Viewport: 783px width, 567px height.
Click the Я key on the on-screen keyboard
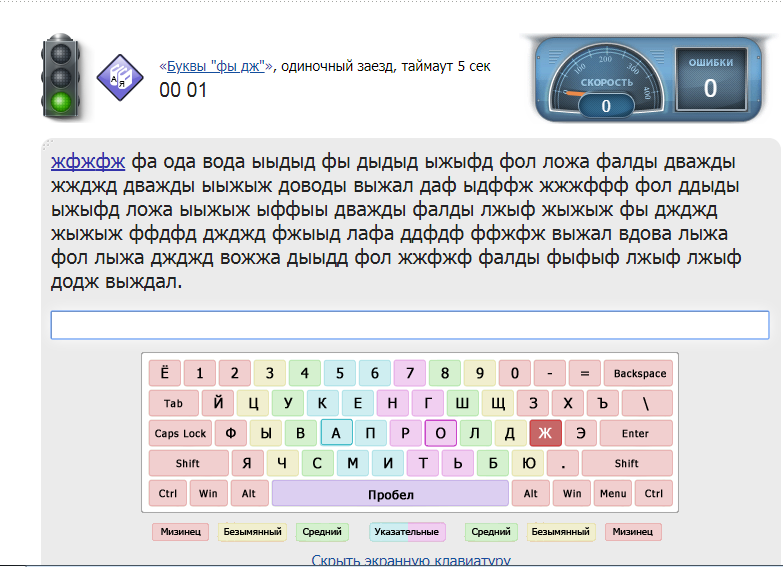click(x=247, y=463)
